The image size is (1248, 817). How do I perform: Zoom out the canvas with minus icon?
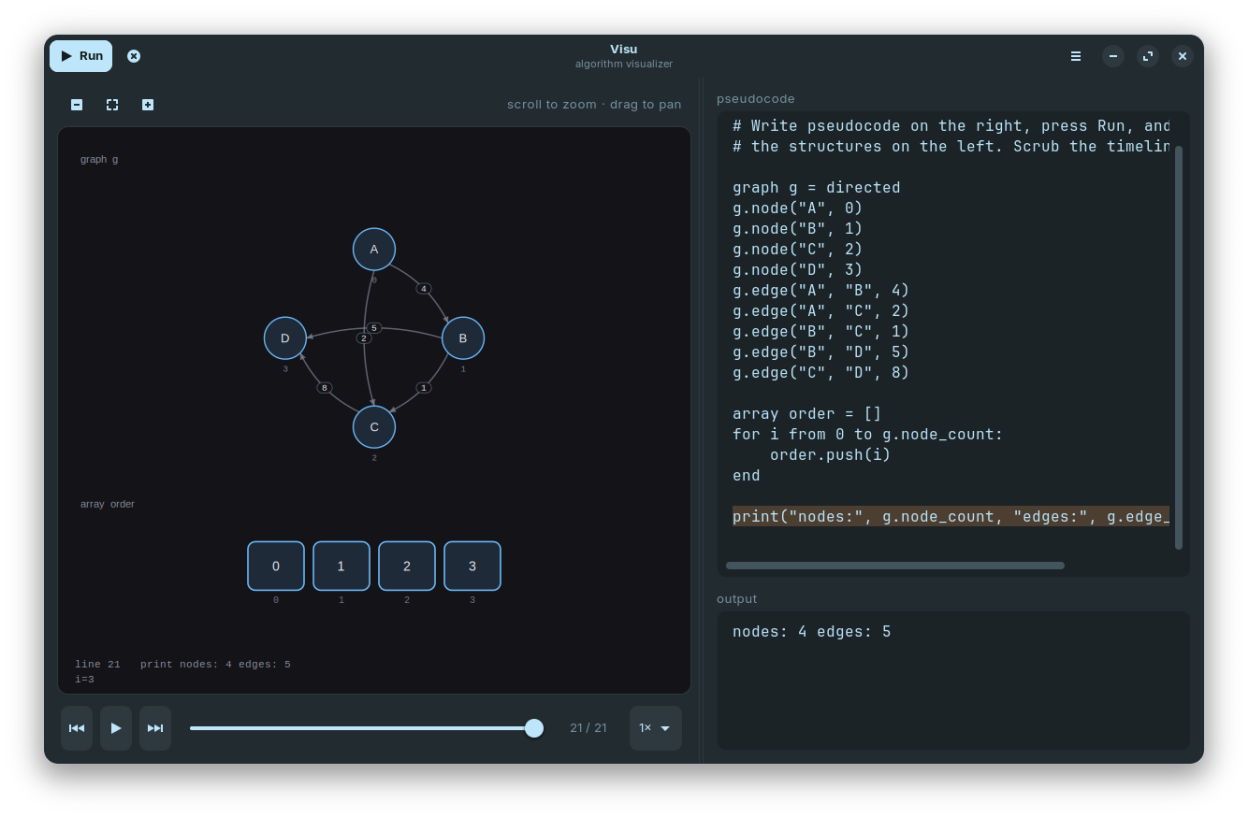point(77,104)
